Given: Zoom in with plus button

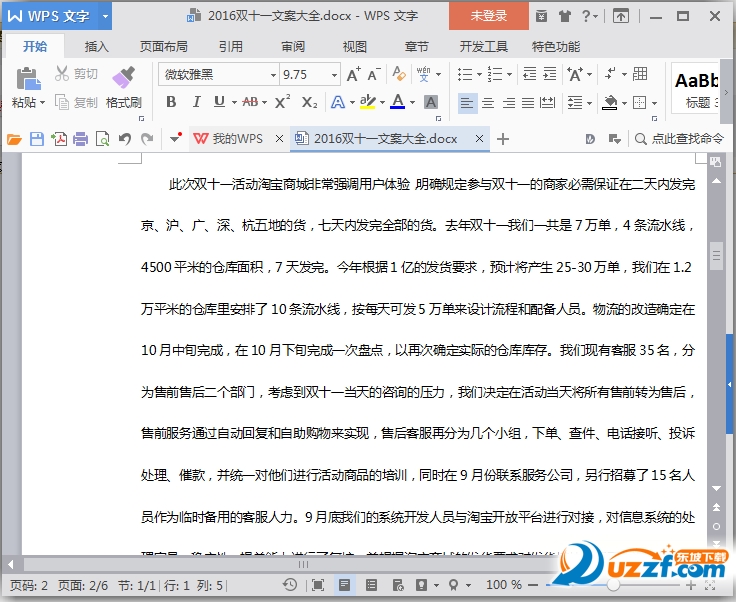Looking at the screenshot, I should 690,585.
